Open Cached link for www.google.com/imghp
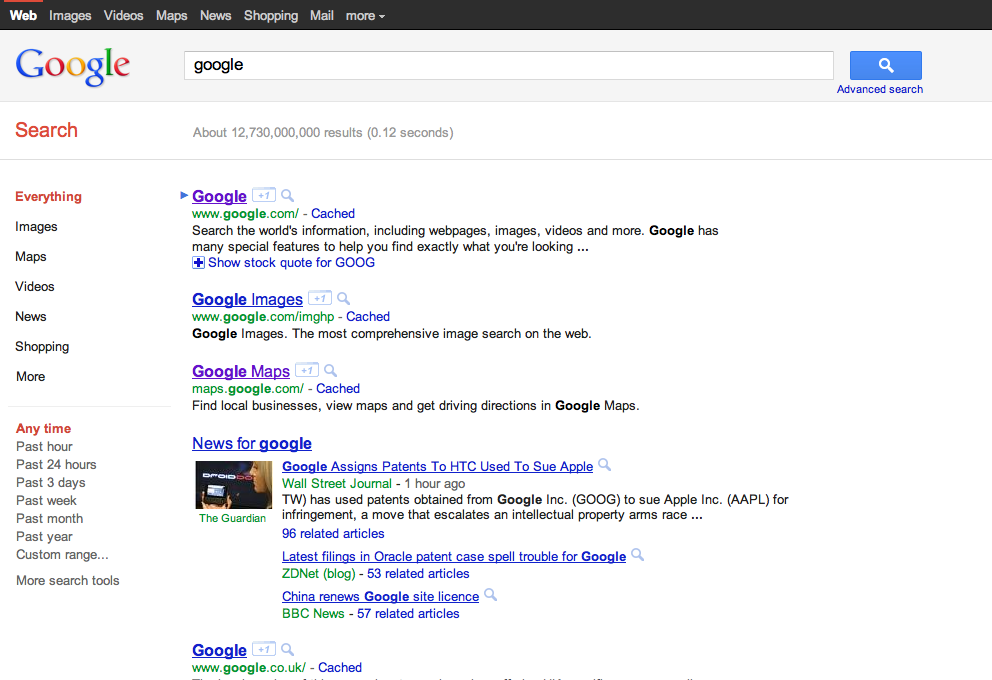 pyautogui.click(x=368, y=316)
